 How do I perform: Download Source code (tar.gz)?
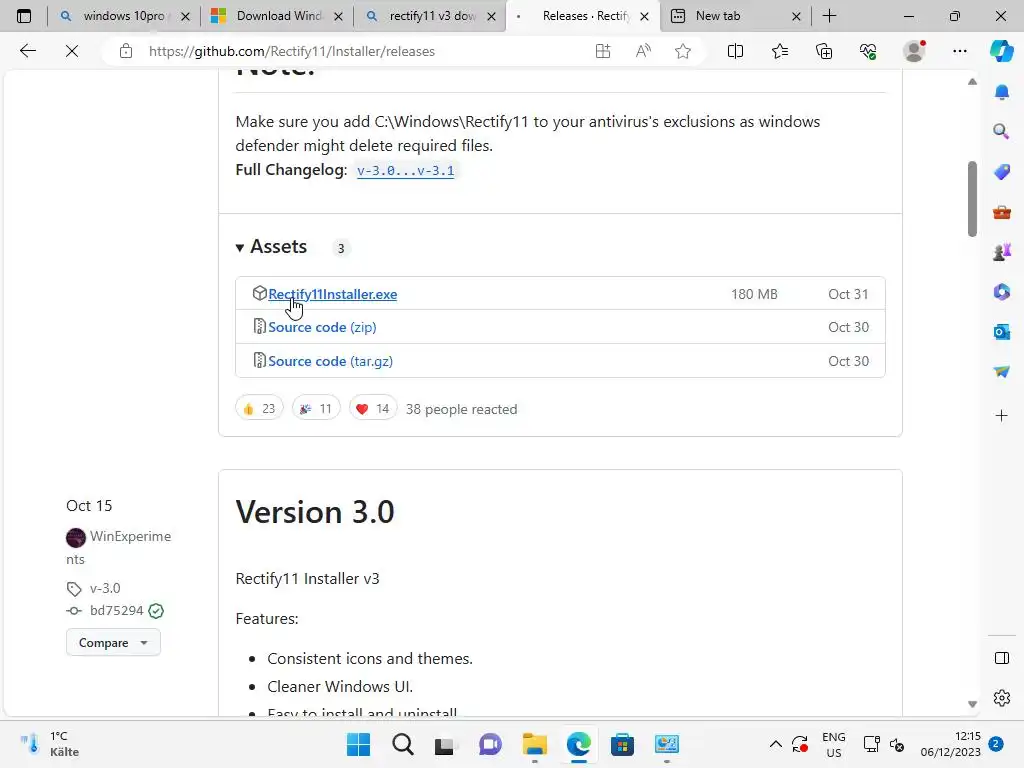[330, 361]
